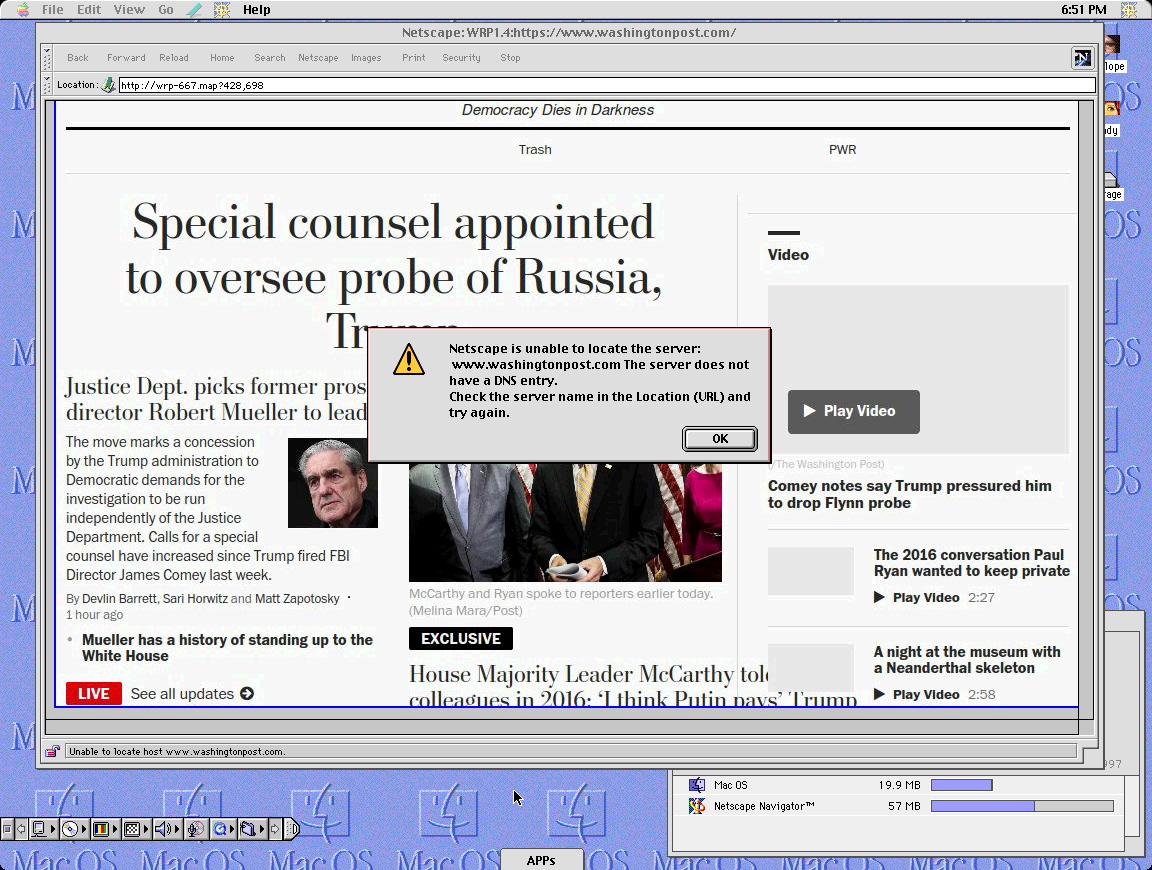Open Security info from the toolbar

point(461,57)
